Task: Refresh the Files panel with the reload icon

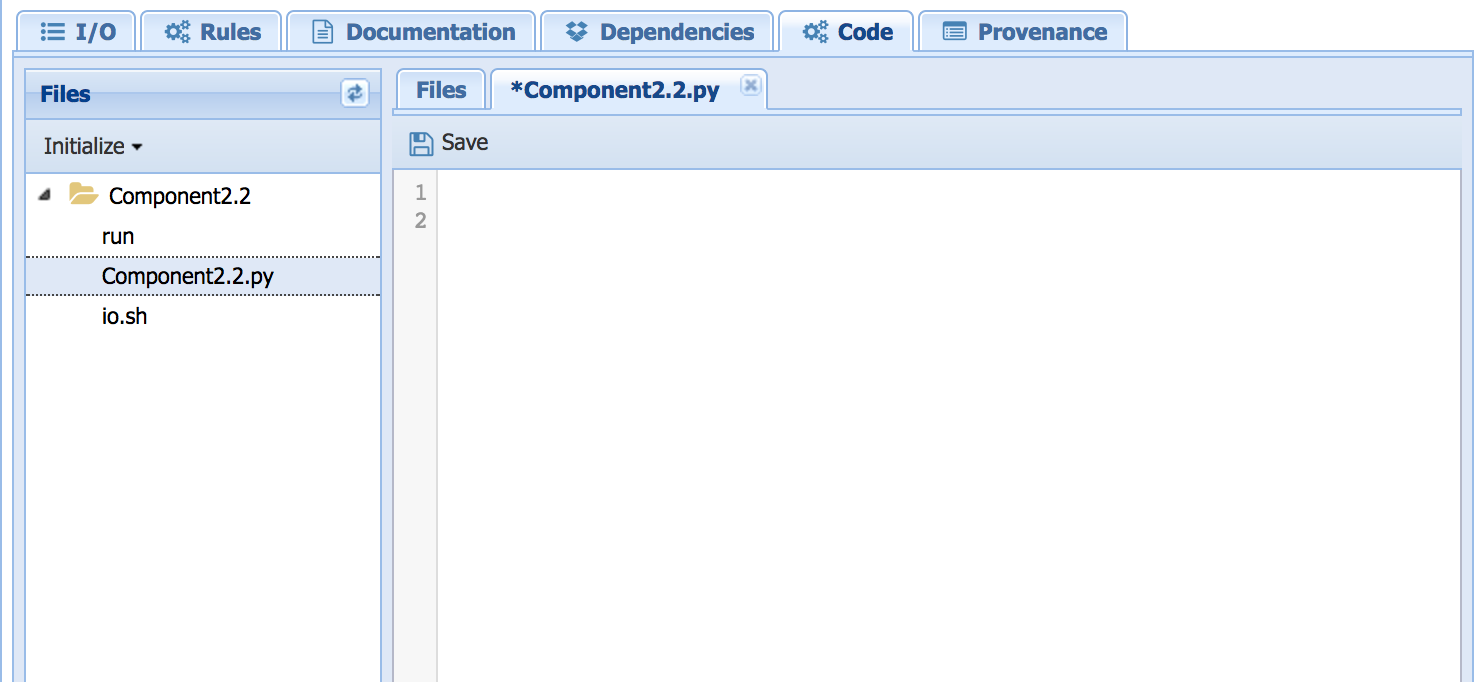Action: (354, 93)
